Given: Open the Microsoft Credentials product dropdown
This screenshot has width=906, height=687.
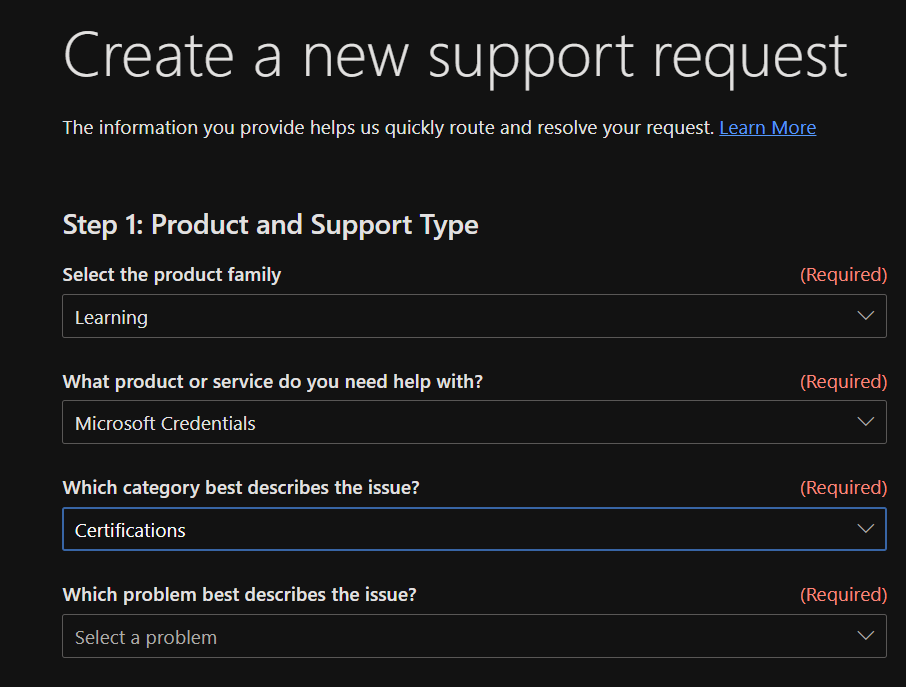Looking at the screenshot, I should pos(474,422).
